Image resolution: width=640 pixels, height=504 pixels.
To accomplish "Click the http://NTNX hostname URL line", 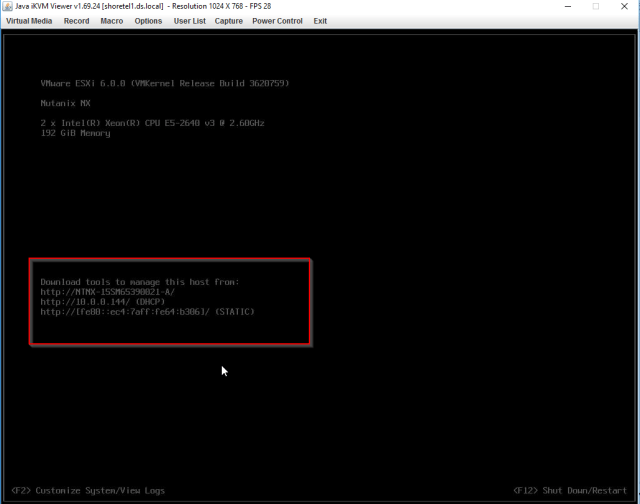I will [108, 292].
